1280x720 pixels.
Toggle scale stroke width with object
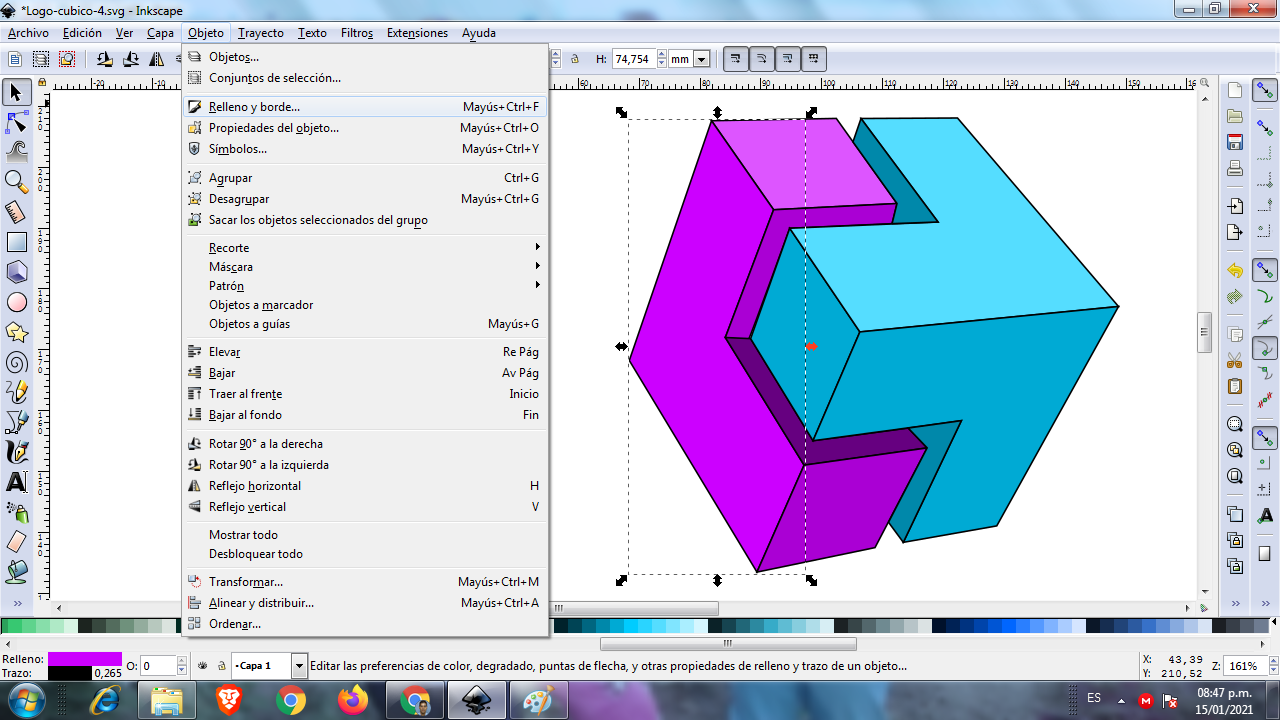[735, 59]
